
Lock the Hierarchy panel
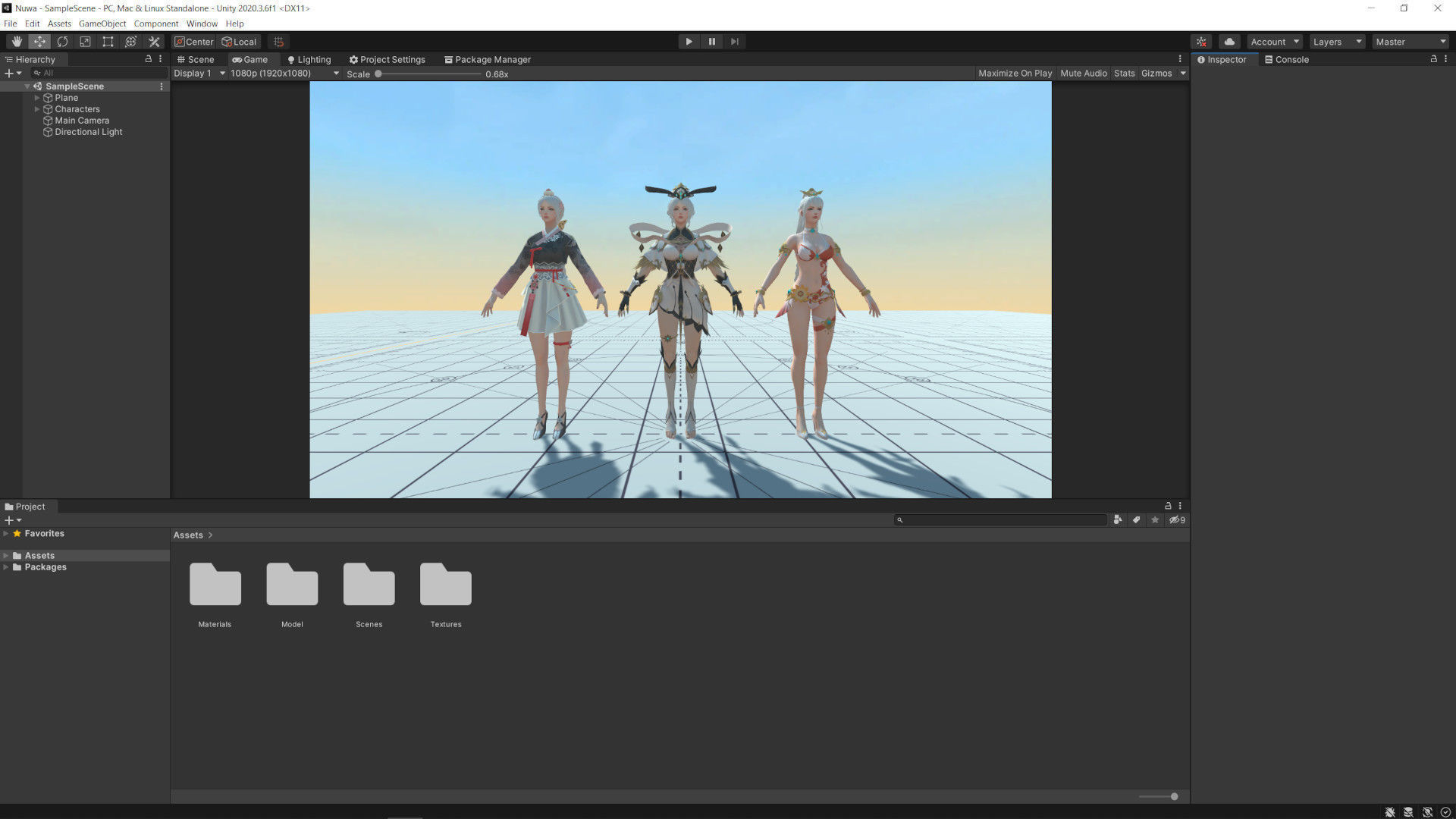148,59
